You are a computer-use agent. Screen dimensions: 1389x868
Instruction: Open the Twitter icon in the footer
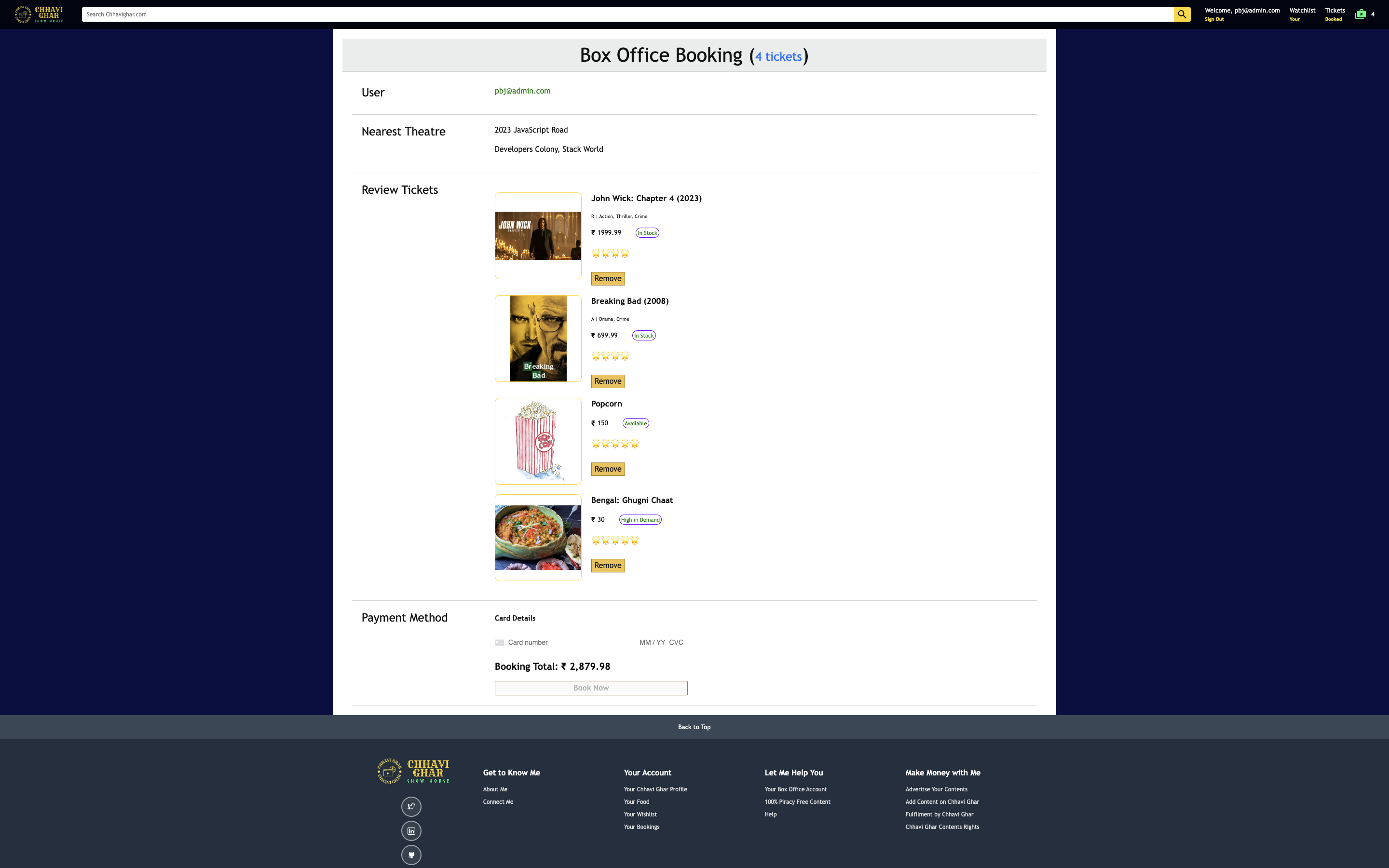click(411, 806)
